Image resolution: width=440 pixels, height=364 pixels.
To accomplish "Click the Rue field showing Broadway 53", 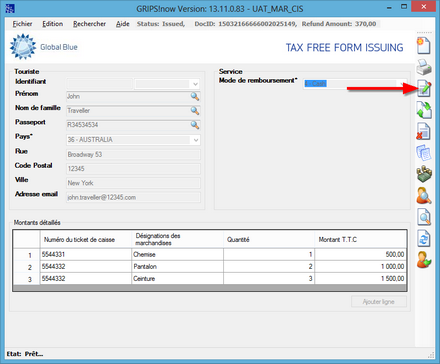I will (x=133, y=154).
